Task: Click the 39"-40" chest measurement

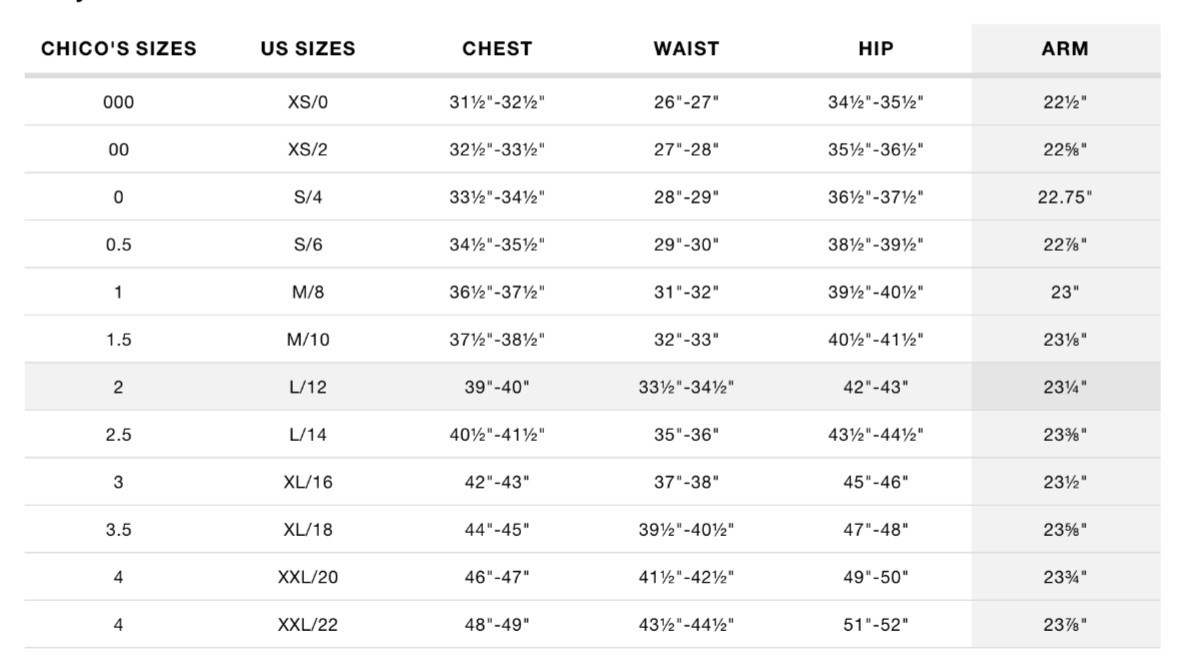Action: coord(497,387)
